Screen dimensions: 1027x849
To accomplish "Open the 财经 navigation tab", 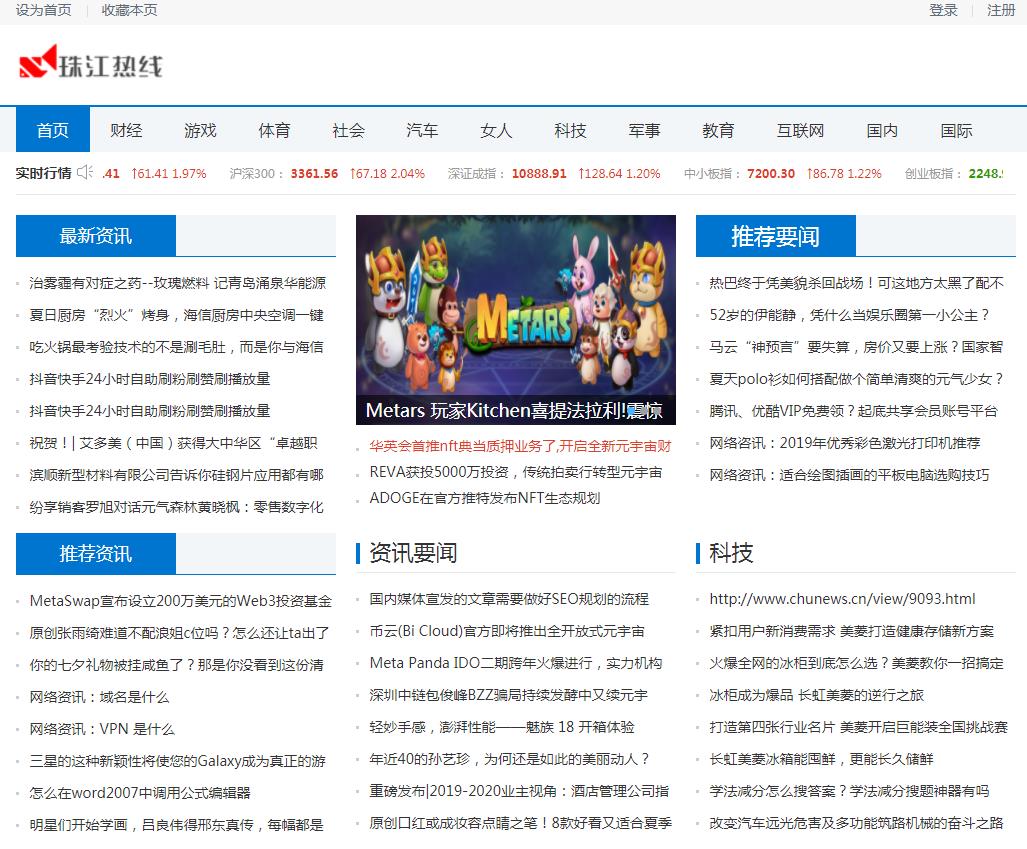I will click(126, 130).
